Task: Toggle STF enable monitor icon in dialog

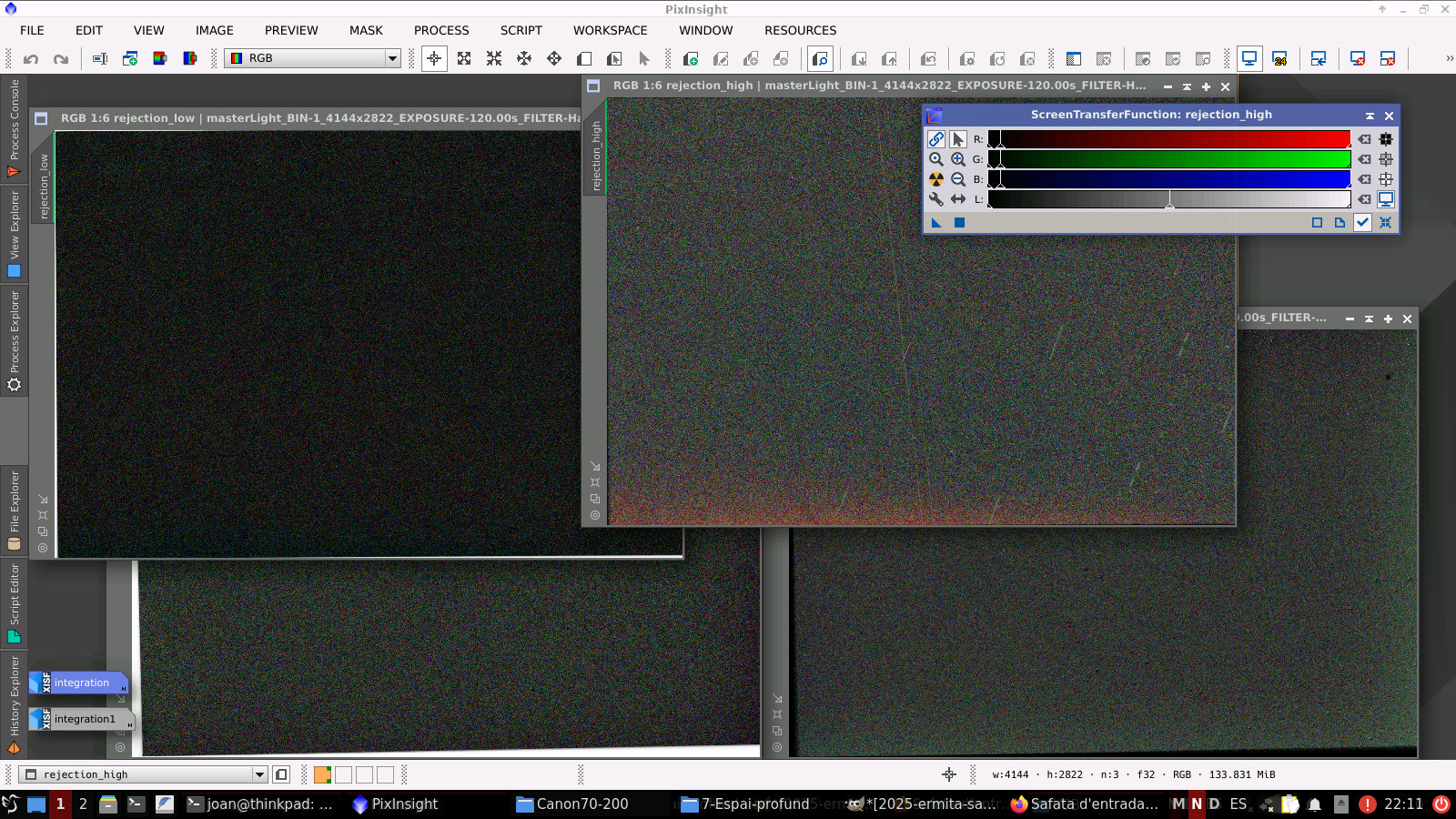Action: pos(1386,199)
